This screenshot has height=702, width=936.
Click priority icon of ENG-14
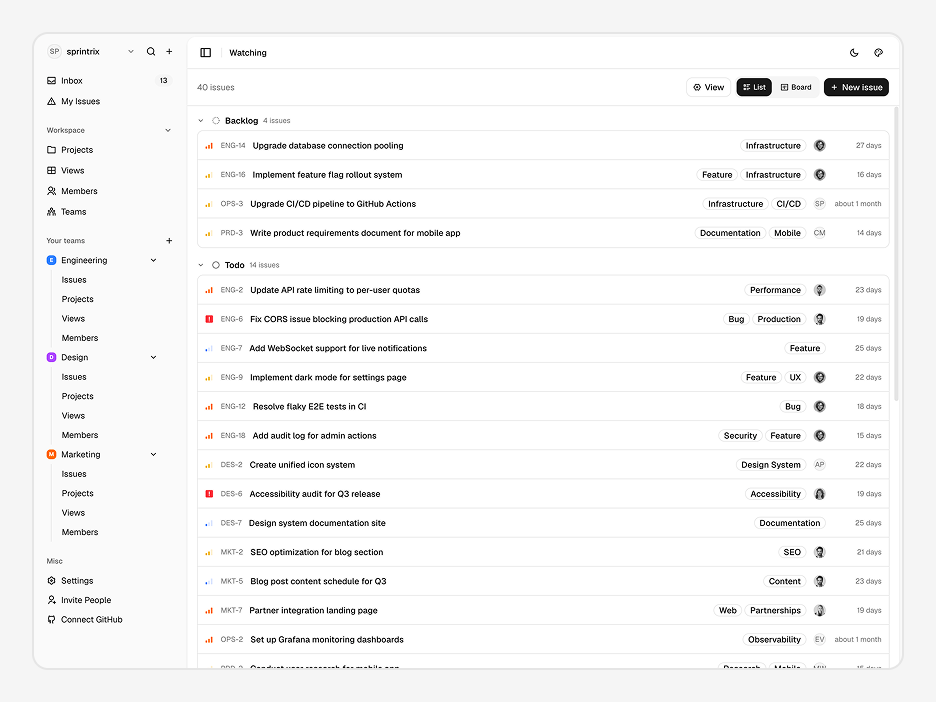pyautogui.click(x=209, y=146)
